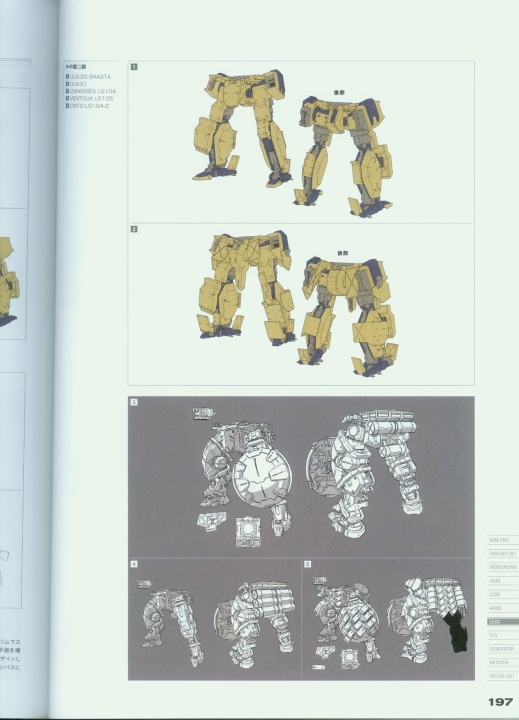Click the ULG-21 list entry
Viewport: 519px width, 720px height.
click(77, 84)
